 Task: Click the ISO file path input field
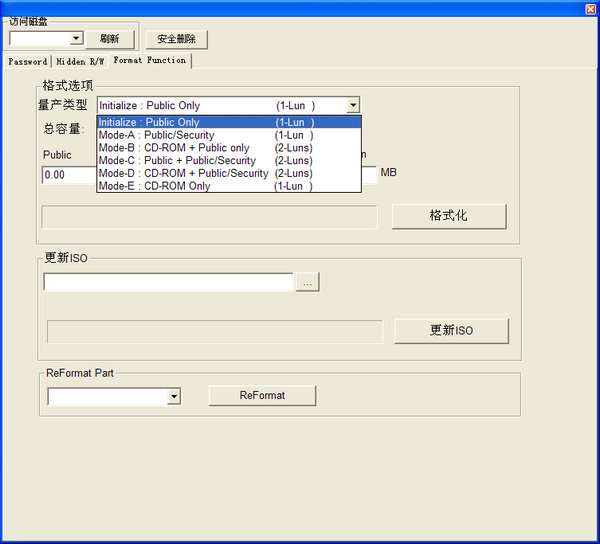point(168,282)
